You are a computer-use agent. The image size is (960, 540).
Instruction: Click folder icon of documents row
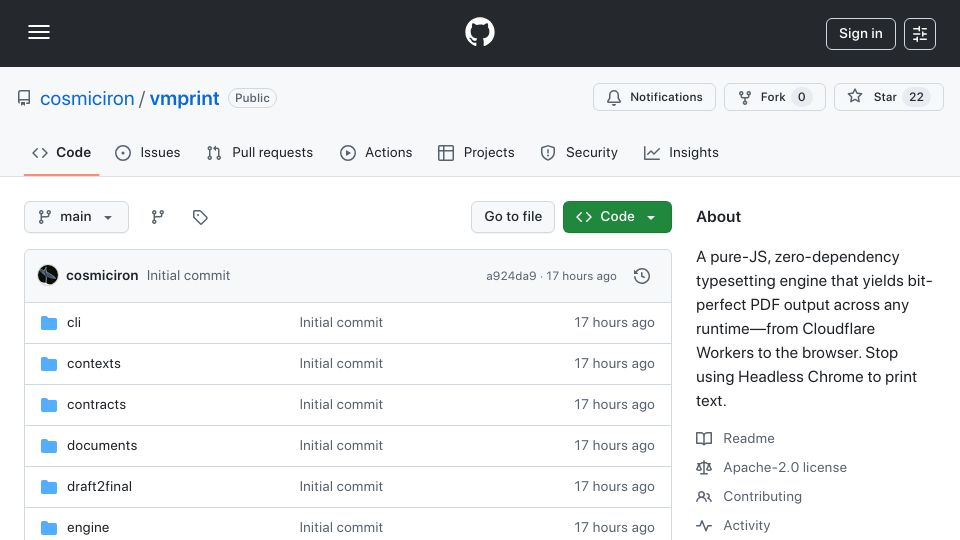tap(49, 446)
